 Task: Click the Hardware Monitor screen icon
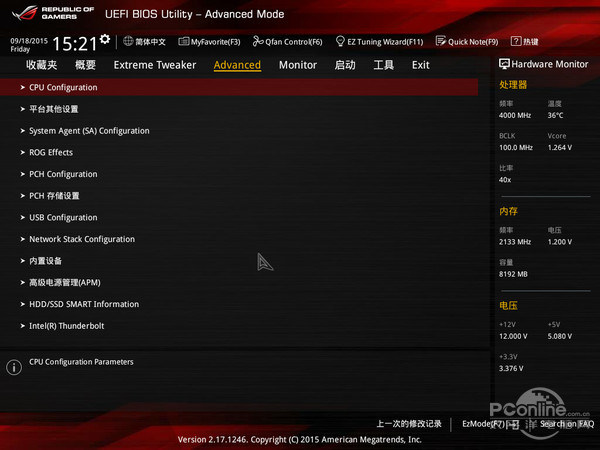504,64
